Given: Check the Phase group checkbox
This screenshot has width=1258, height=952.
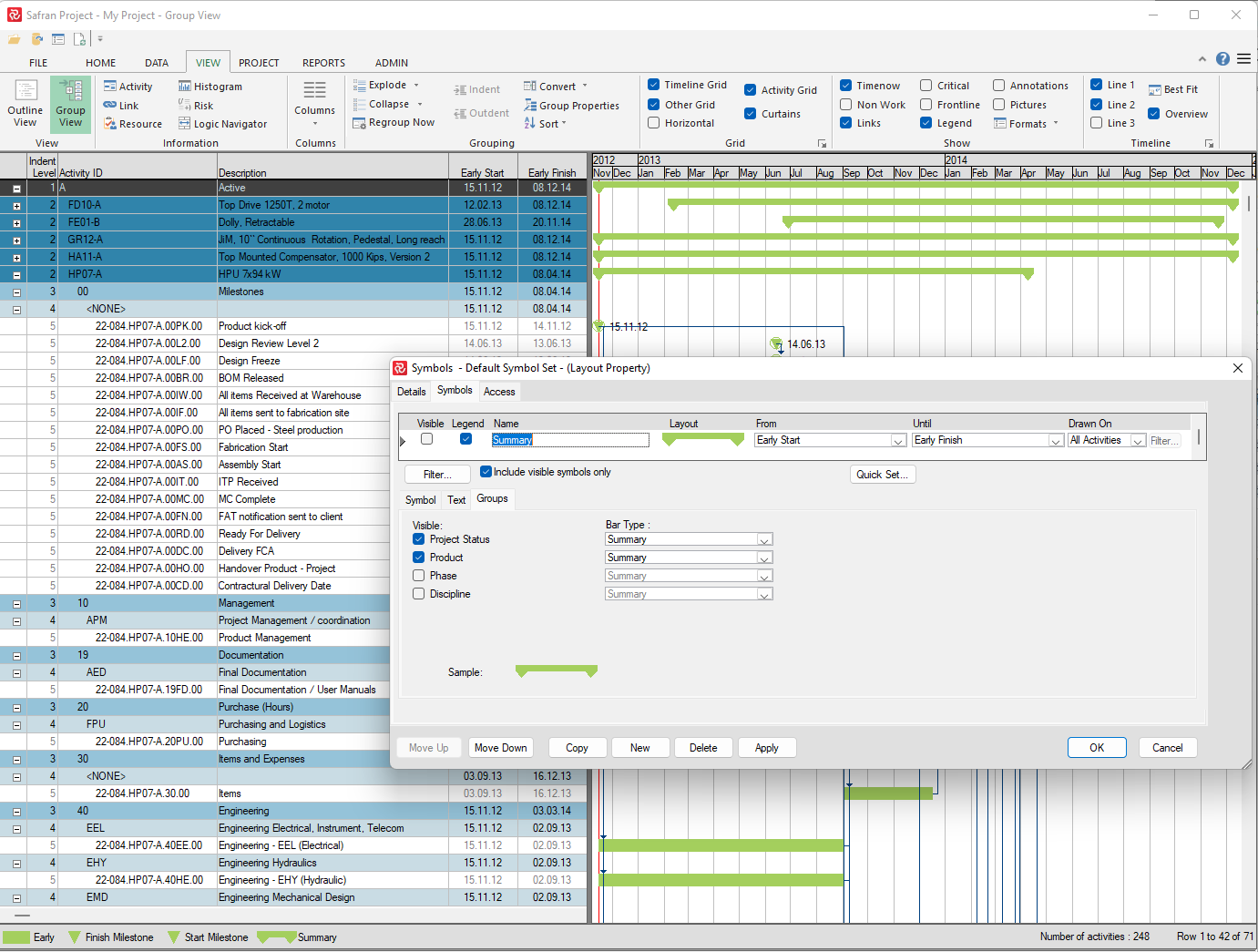Looking at the screenshot, I should pos(418,576).
